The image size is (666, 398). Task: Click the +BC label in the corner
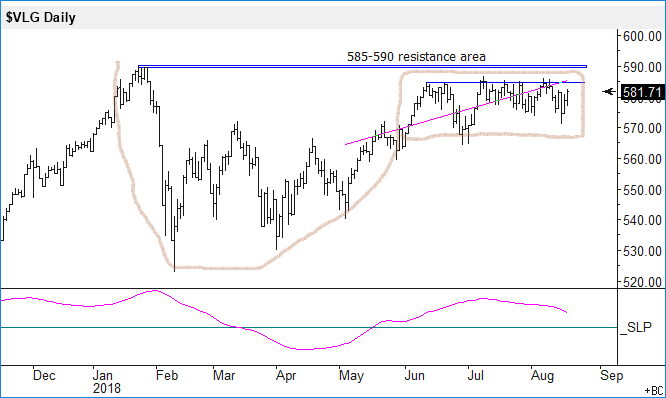click(x=653, y=390)
